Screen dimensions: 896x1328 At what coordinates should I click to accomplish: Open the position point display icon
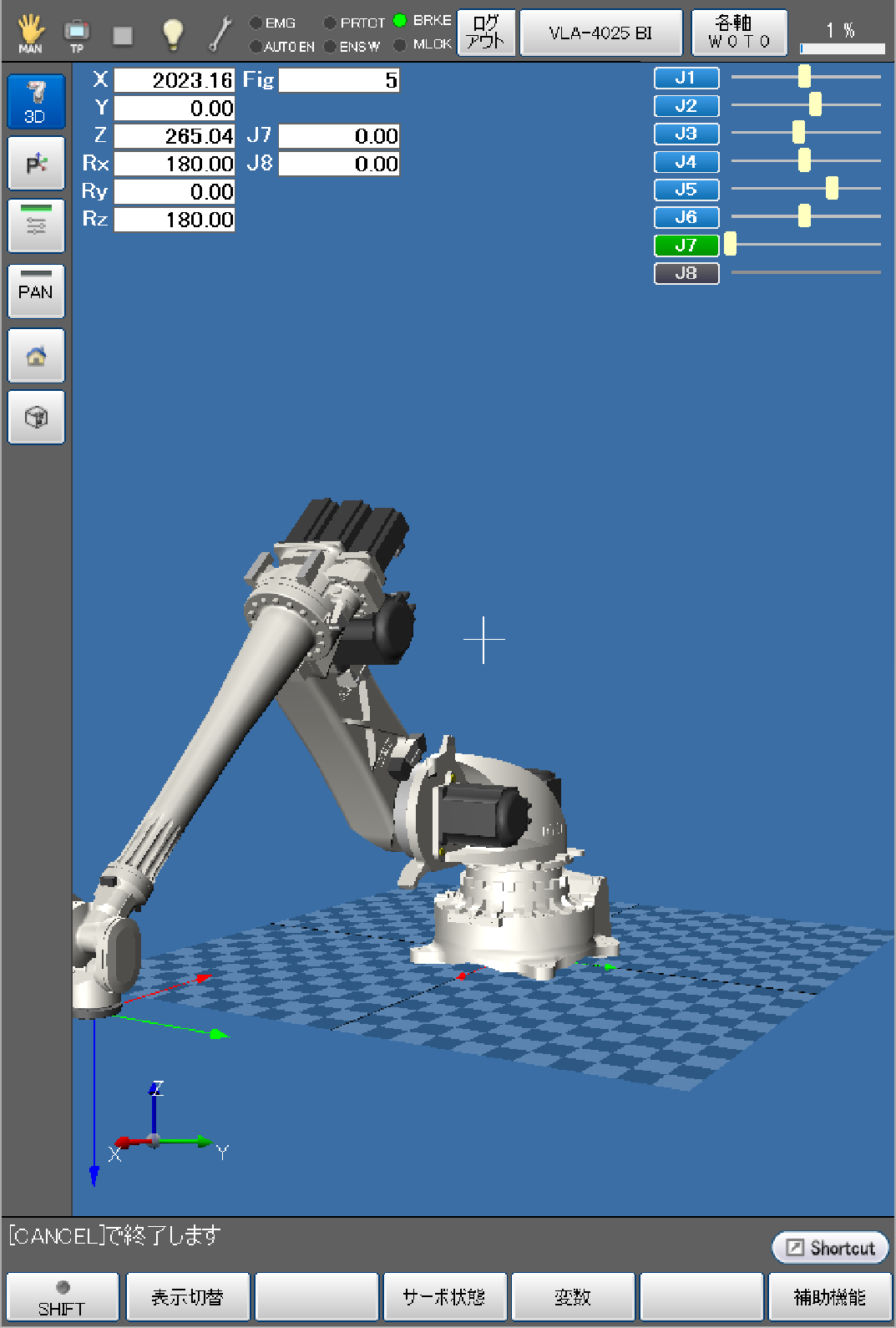click(36, 164)
